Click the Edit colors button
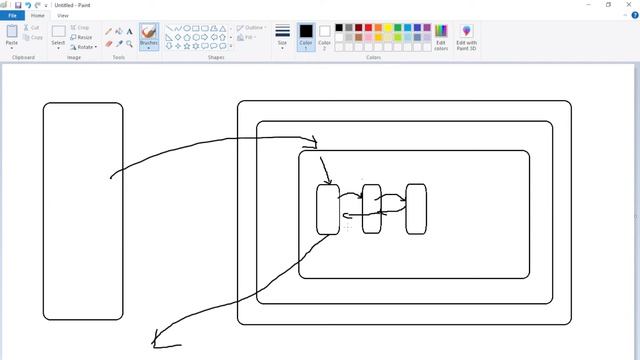Screen dimensions: 640x360 (x=441, y=37)
